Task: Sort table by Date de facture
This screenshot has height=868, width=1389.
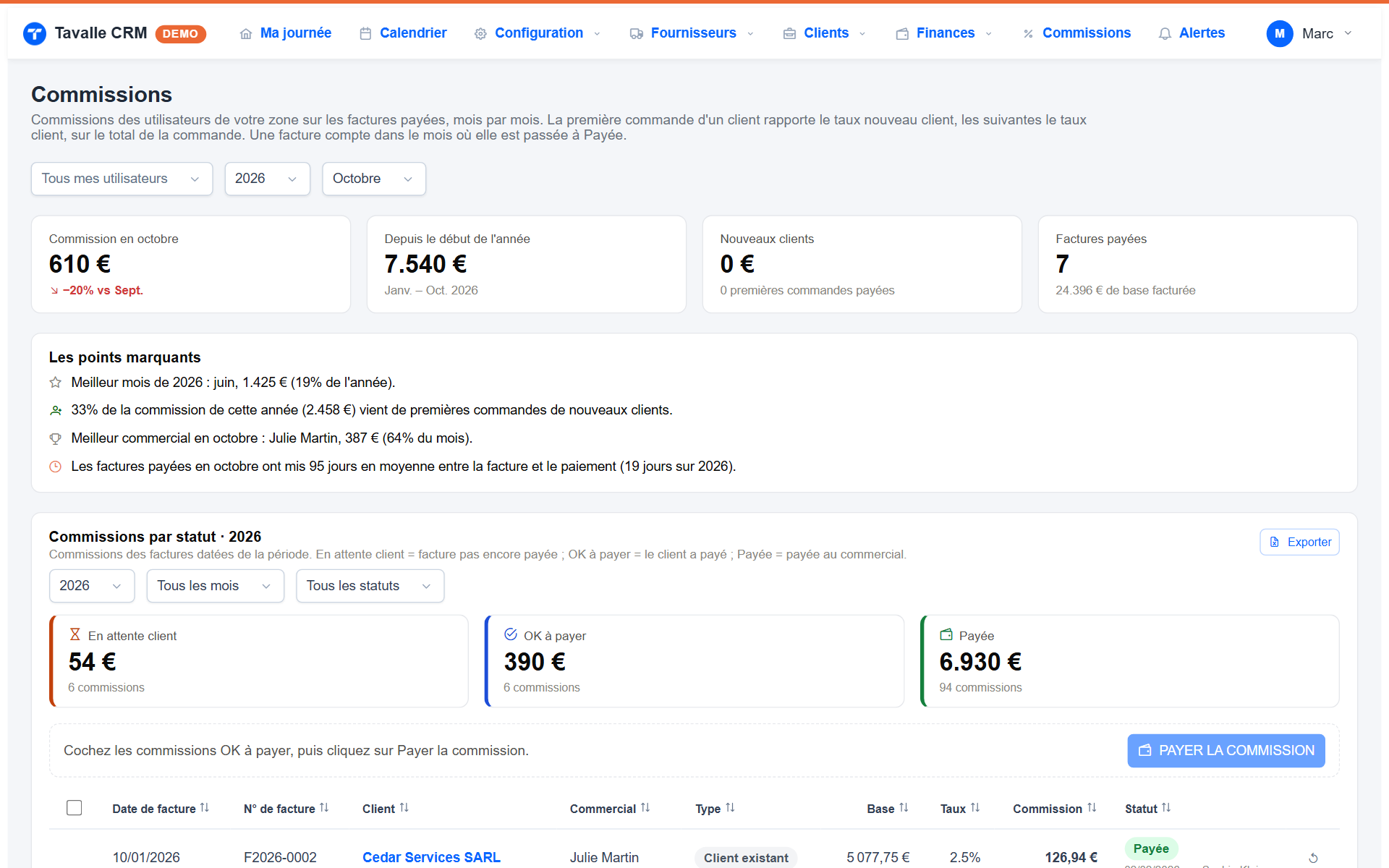Action: (160, 809)
